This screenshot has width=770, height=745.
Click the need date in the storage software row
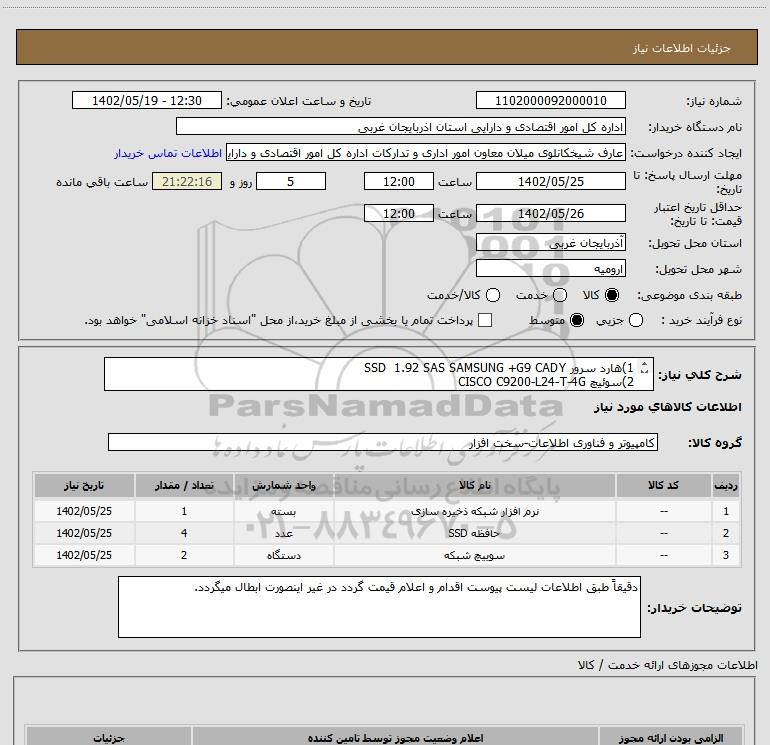[x=84, y=511]
